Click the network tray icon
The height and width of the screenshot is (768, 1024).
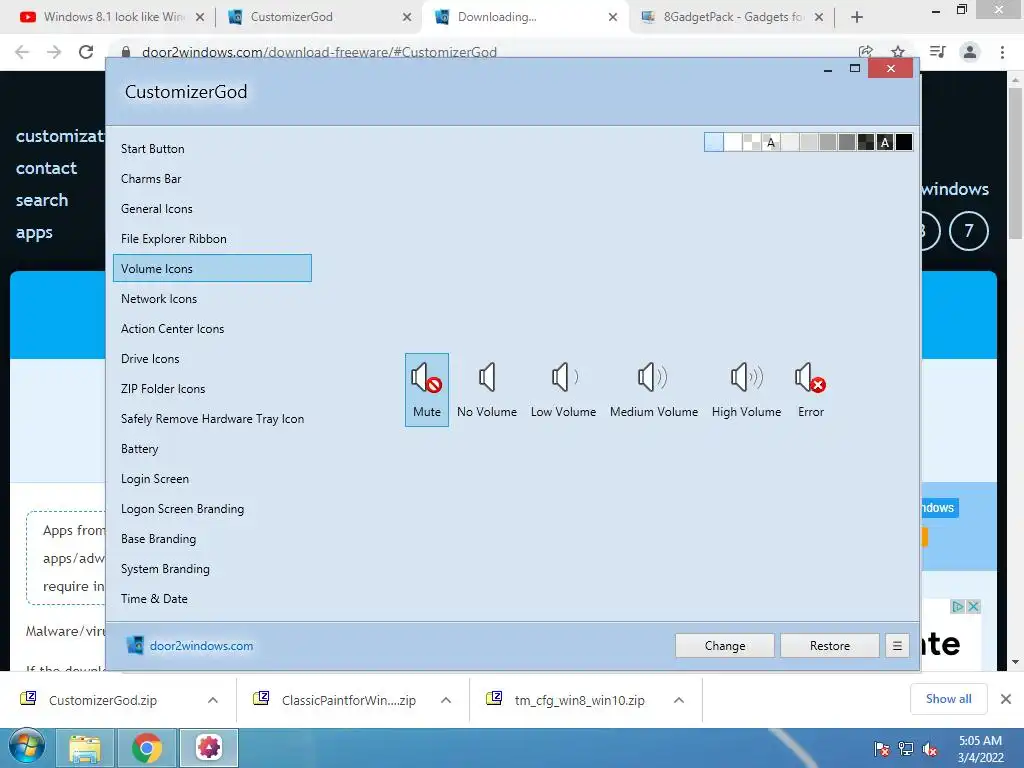[x=906, y=749]
